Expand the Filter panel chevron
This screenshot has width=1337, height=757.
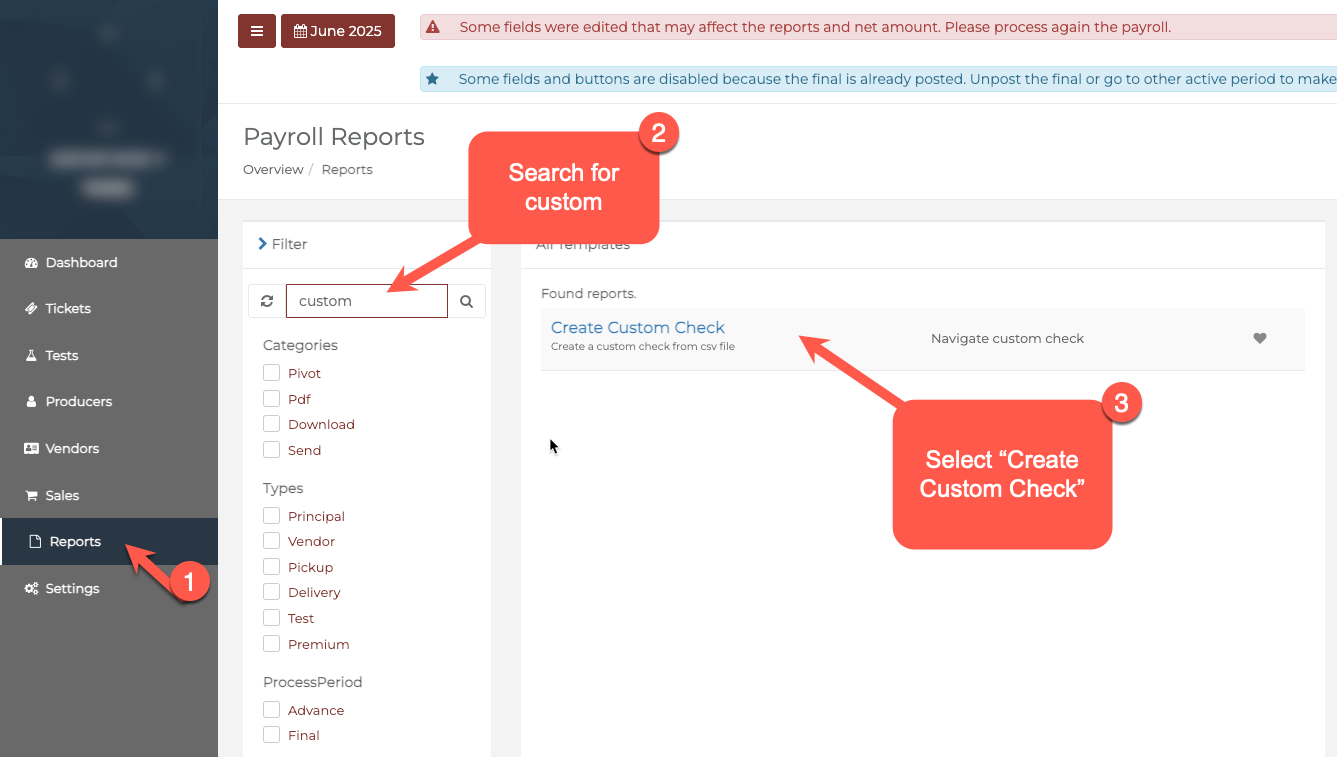263,244
